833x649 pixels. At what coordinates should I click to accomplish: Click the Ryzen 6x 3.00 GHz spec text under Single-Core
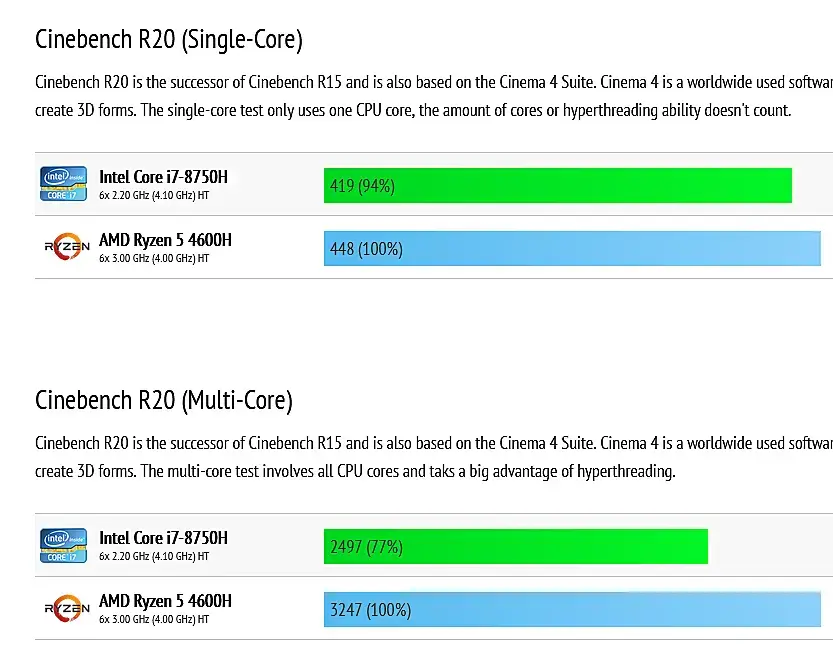(154, 258)
